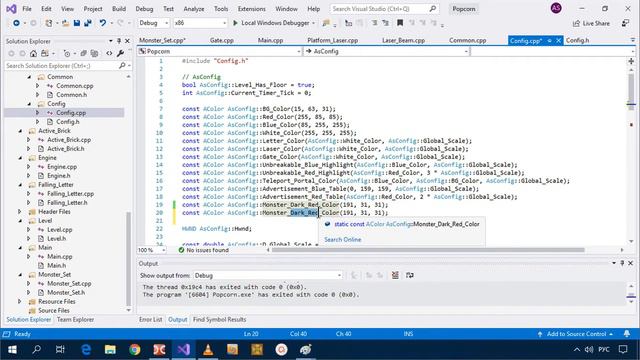Click the Live Share button
The height and width of the screenshot is (360, 640).
tap(591, 23)
